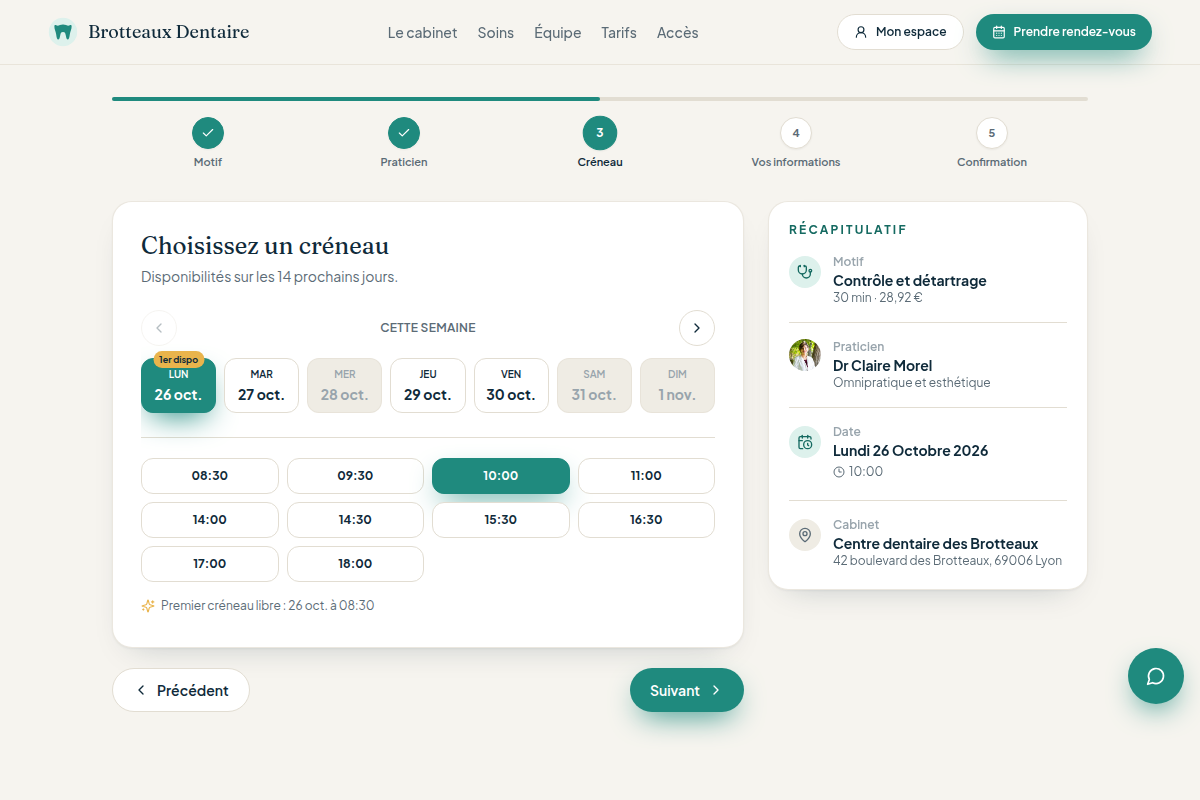Choose the 16:30 time slot

tap(646, 520)
